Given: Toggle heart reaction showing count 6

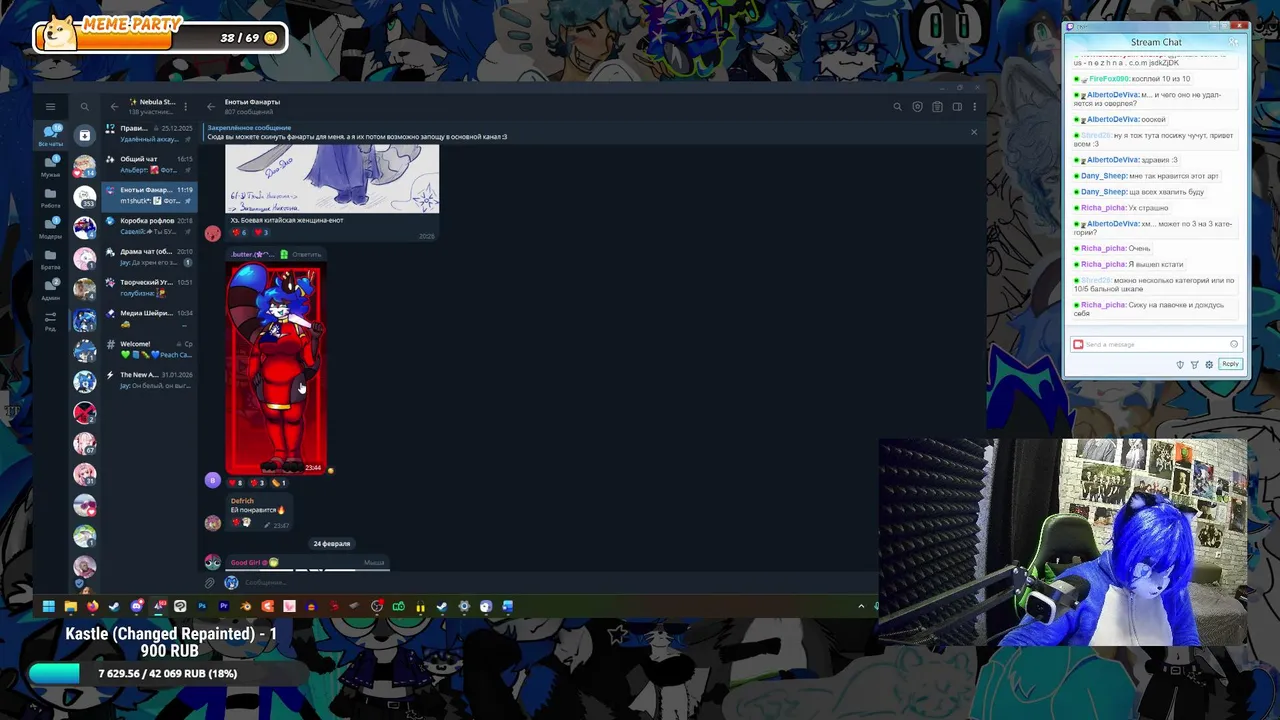Looking at the screenshot, I should click(240, 232).
